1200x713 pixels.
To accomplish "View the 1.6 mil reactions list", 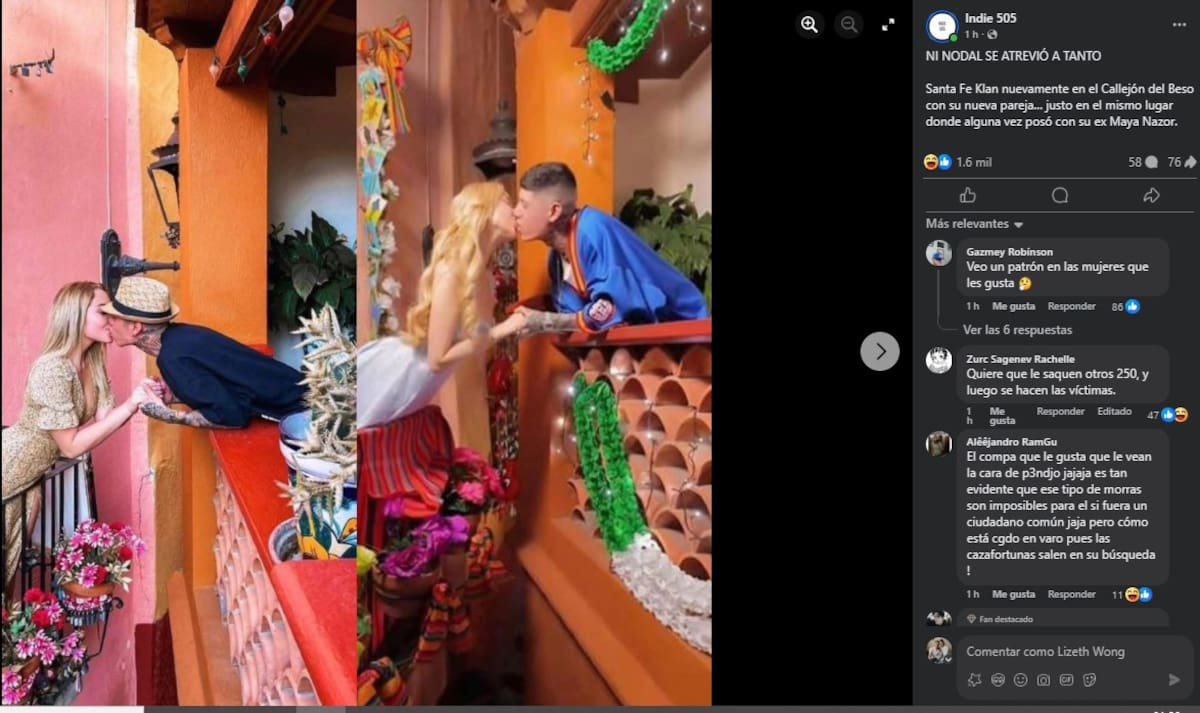I will [x=957, y=162].
